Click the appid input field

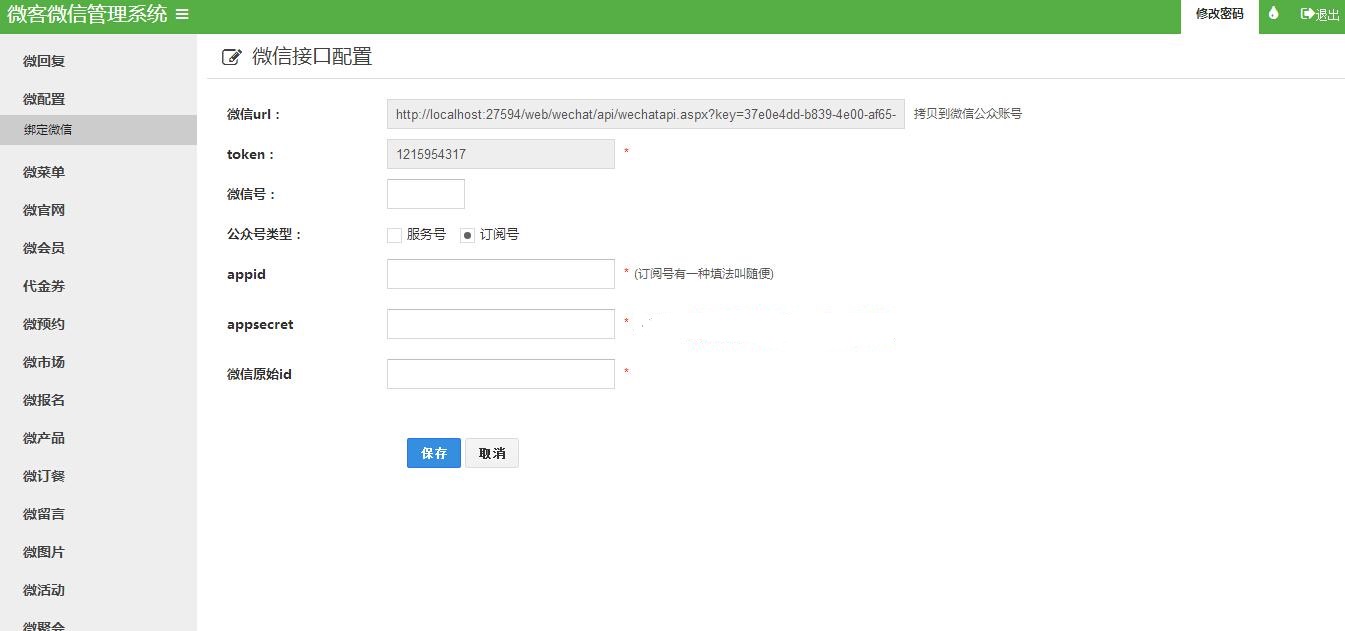point(500,274)
